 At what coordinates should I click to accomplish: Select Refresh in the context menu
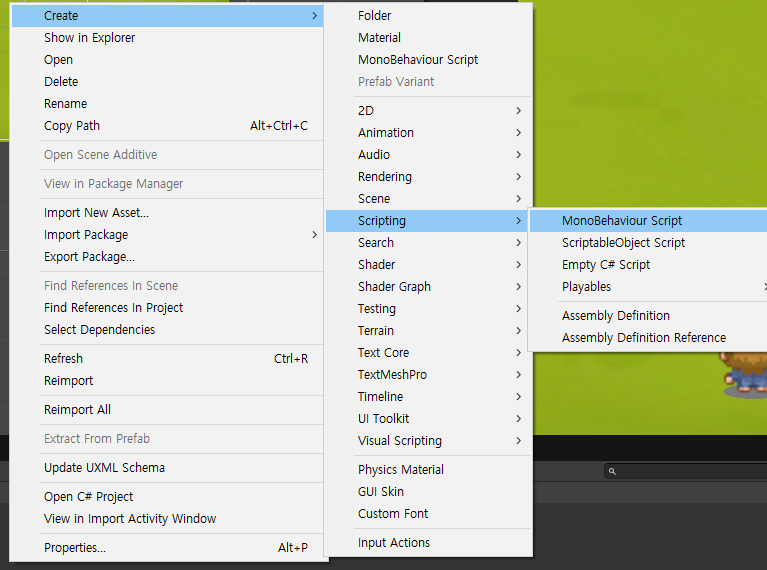[167, 359]
